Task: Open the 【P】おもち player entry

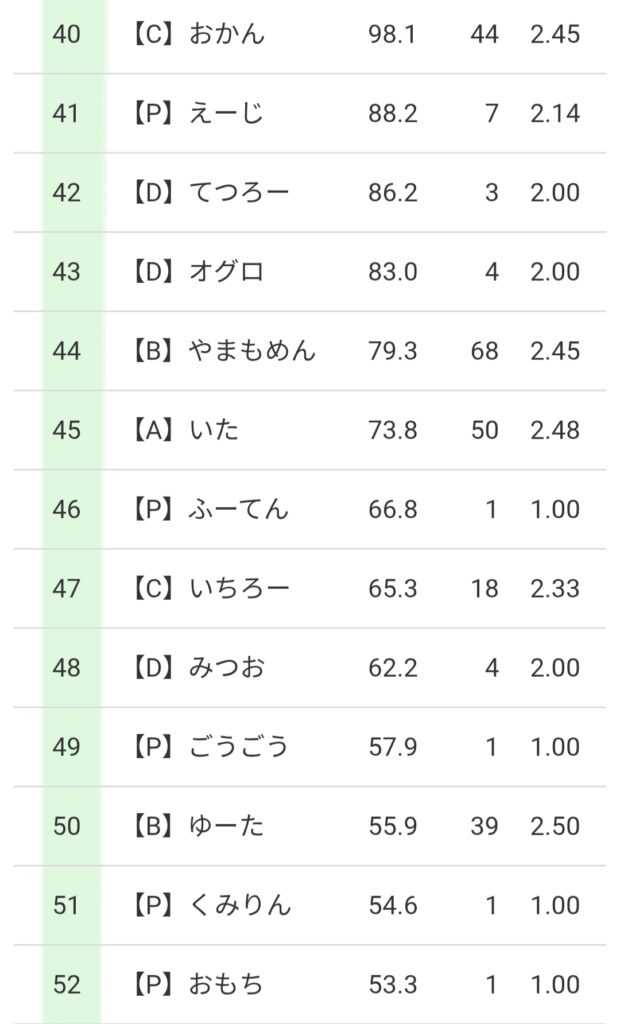Action: coord(197,984)
